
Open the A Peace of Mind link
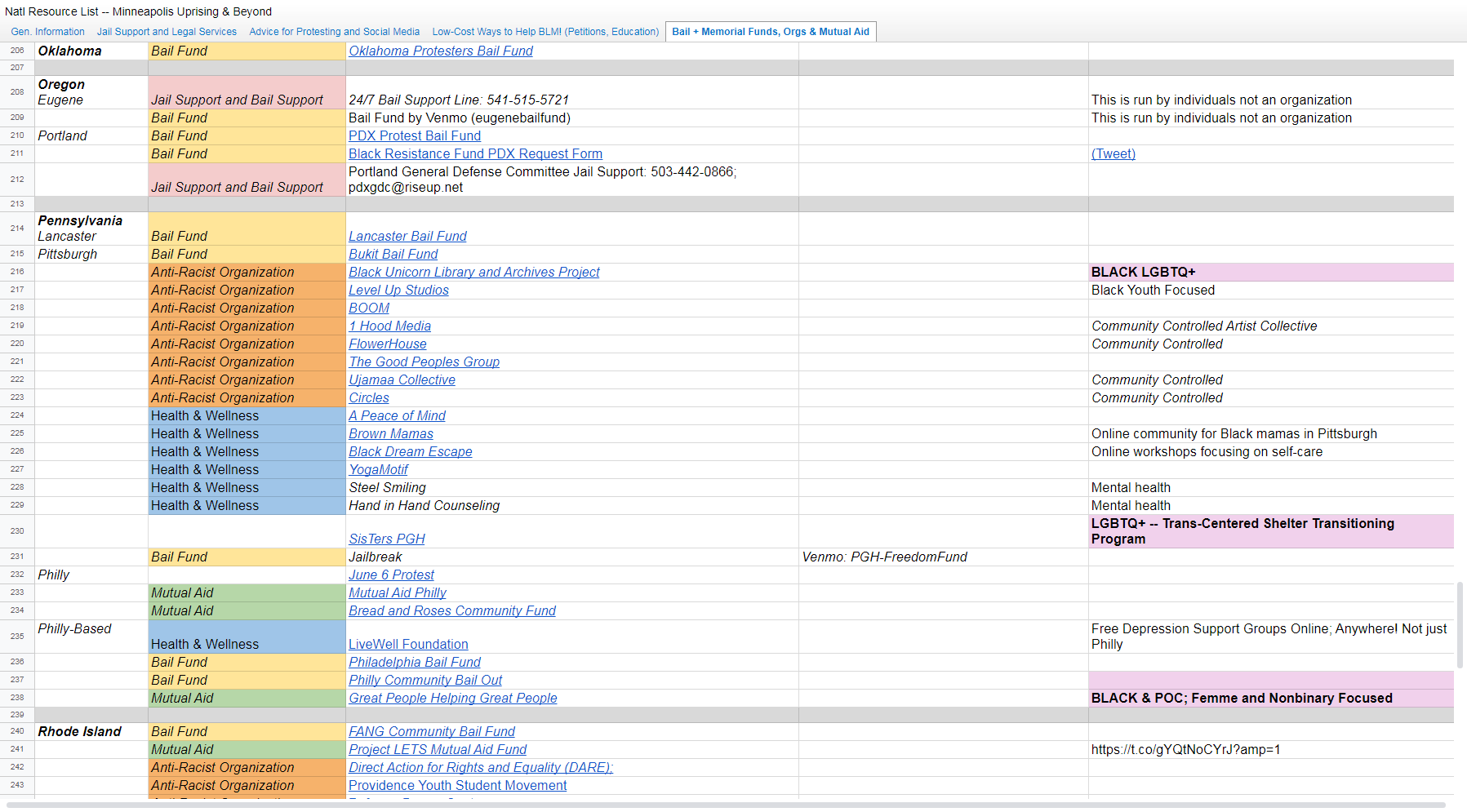click(397, 415)
